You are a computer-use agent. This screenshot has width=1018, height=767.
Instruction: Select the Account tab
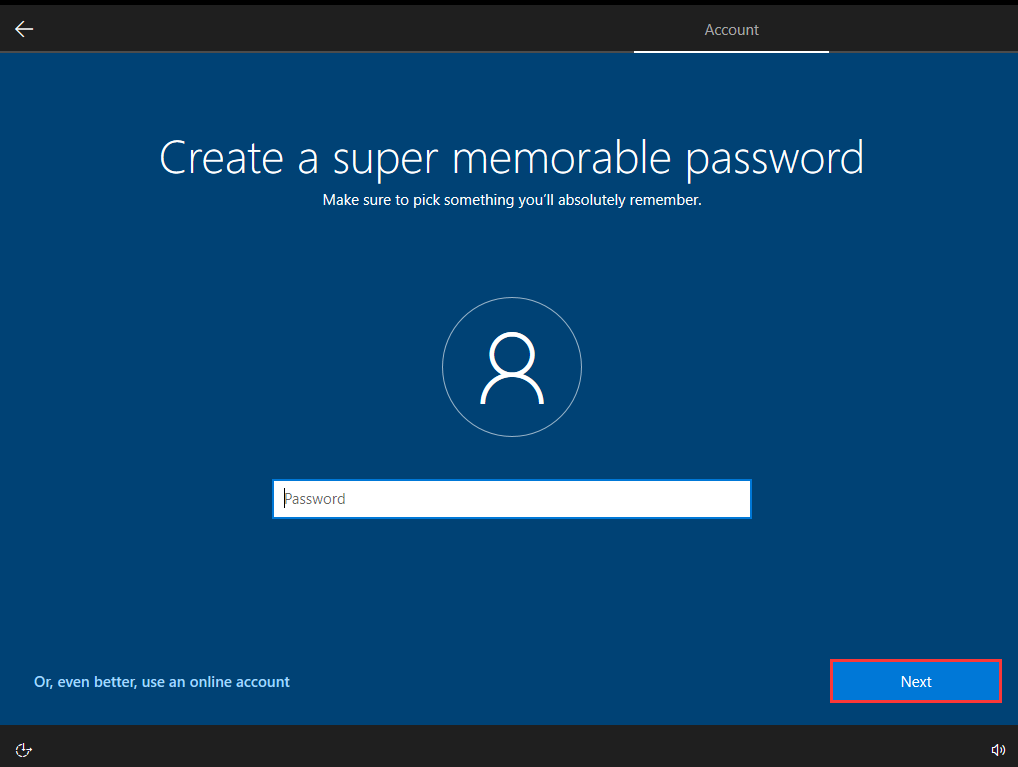(731, 30)
